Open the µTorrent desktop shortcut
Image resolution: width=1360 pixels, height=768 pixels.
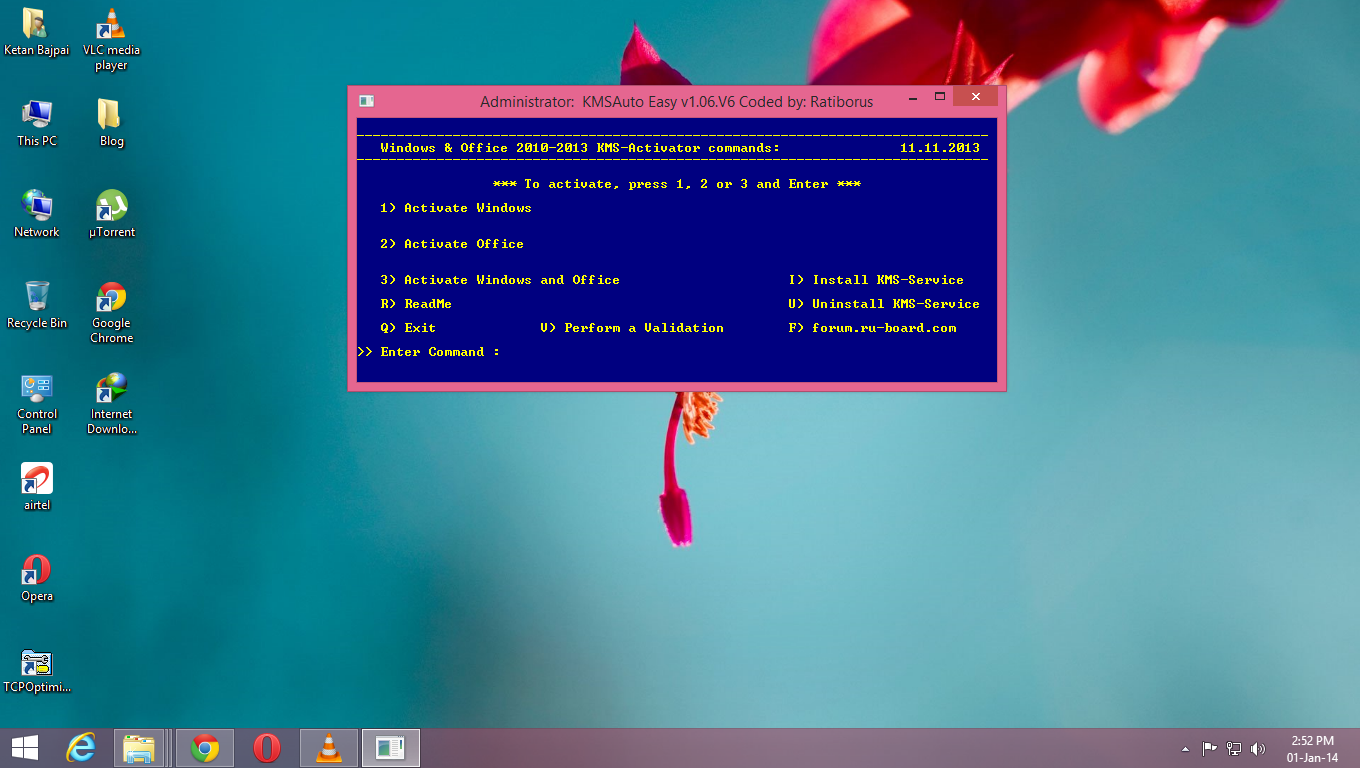[x=110, y=205]
